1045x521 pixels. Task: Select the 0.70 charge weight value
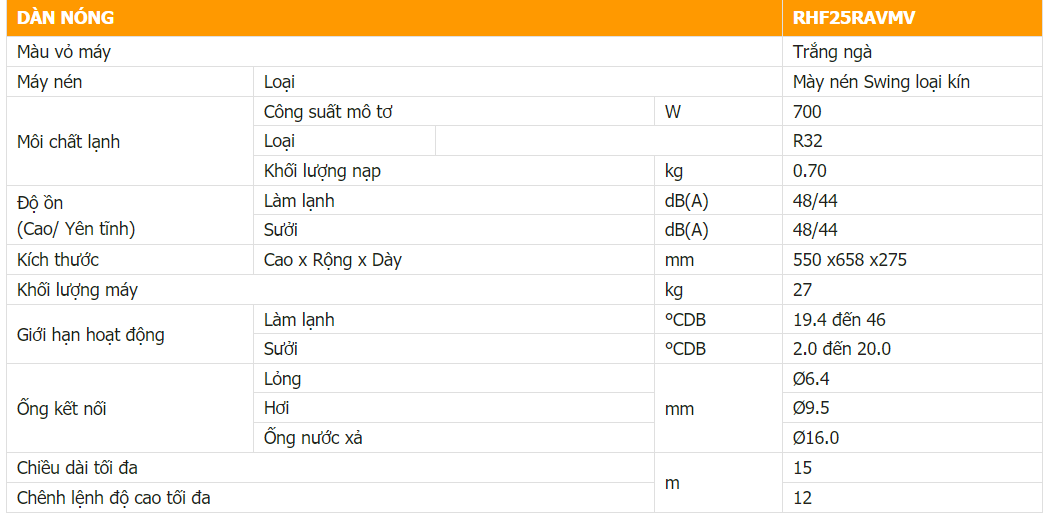point(810,171)
